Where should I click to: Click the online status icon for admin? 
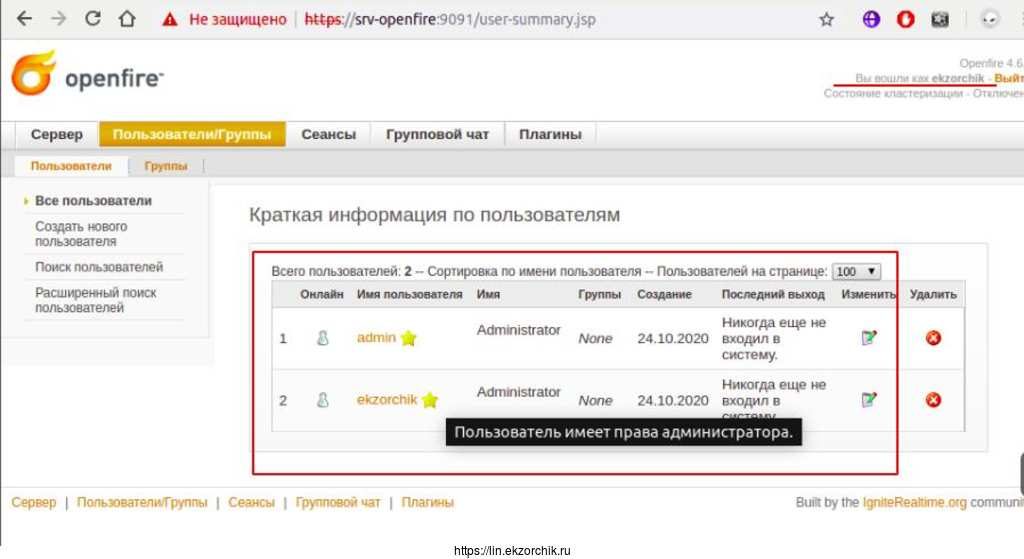pyautogui.click(x=322, y=338)
